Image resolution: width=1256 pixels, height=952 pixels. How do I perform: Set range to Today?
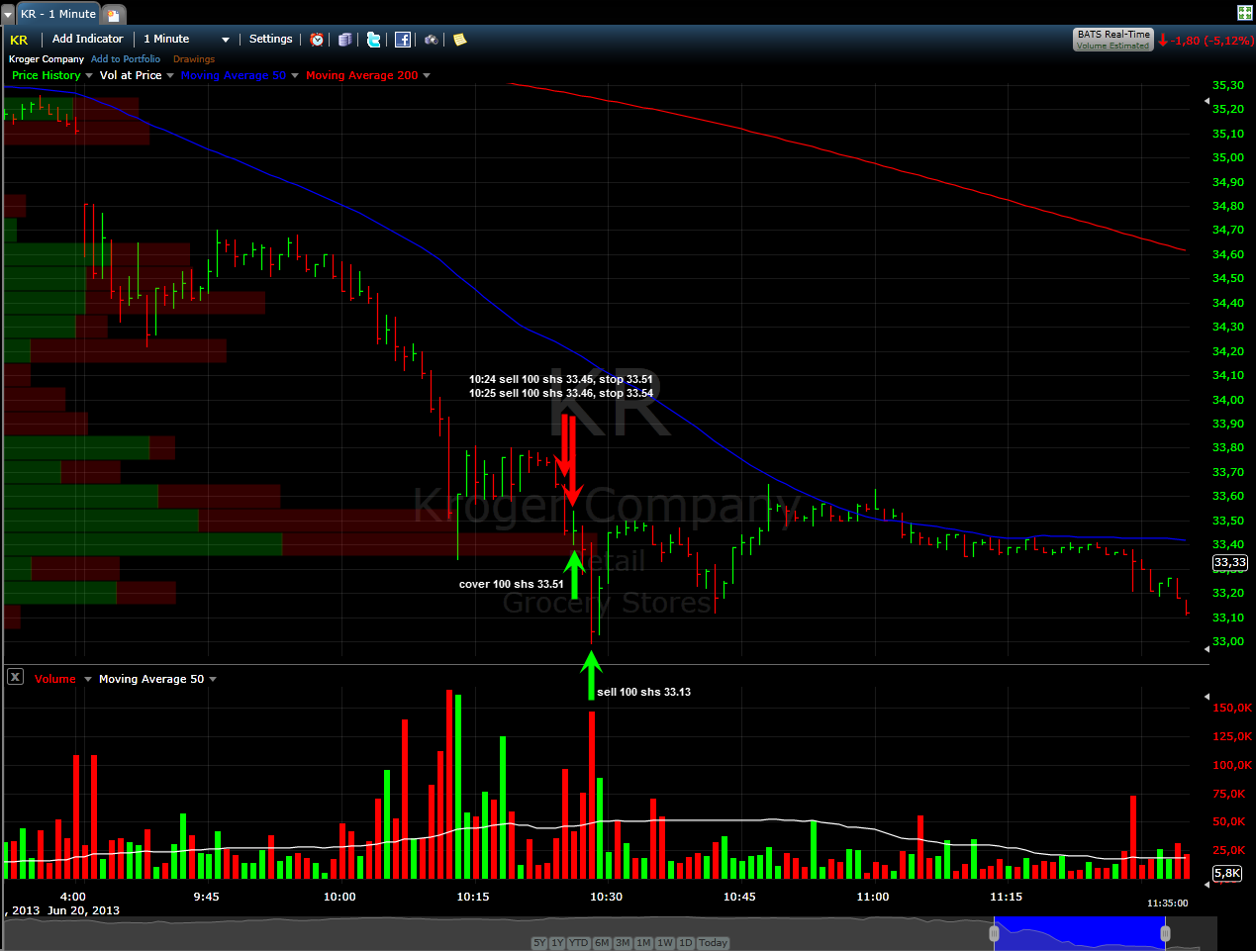(713, 943)
